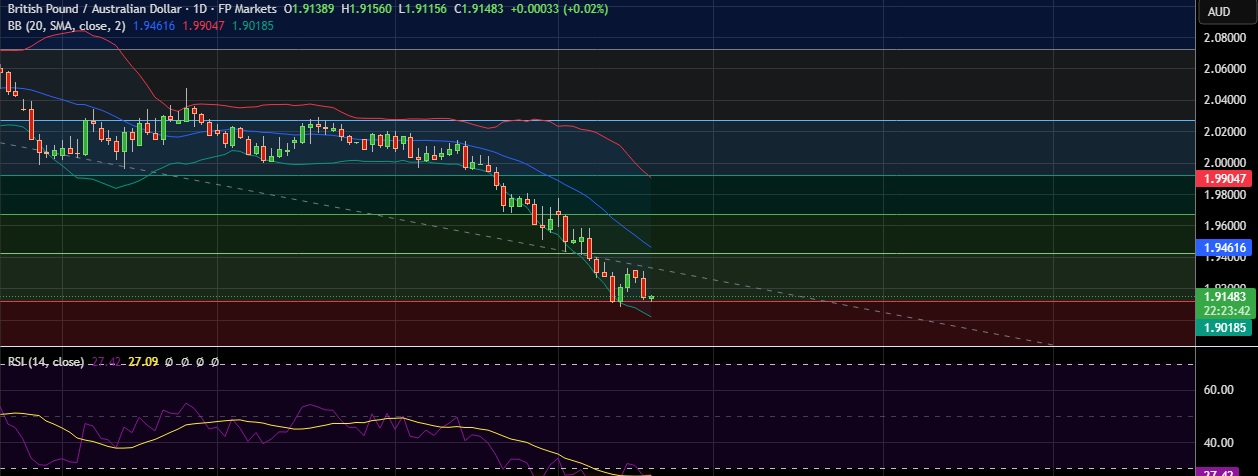Image resolution: width=1258 pixels, height=476 pixels.
Task: Click the close price C1.91483 value
Action: [x=479, y=8]
